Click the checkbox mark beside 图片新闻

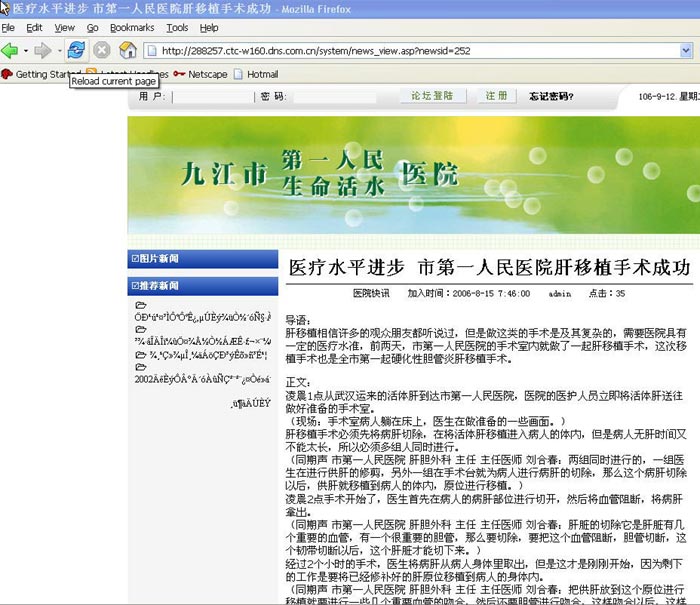(x=135, y=259)
